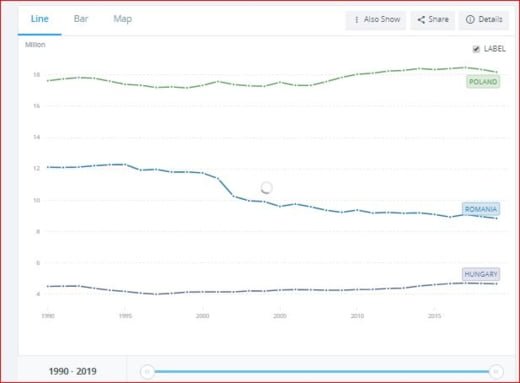
Task: Click the Also Show button
Action: (x=376, y=20)
